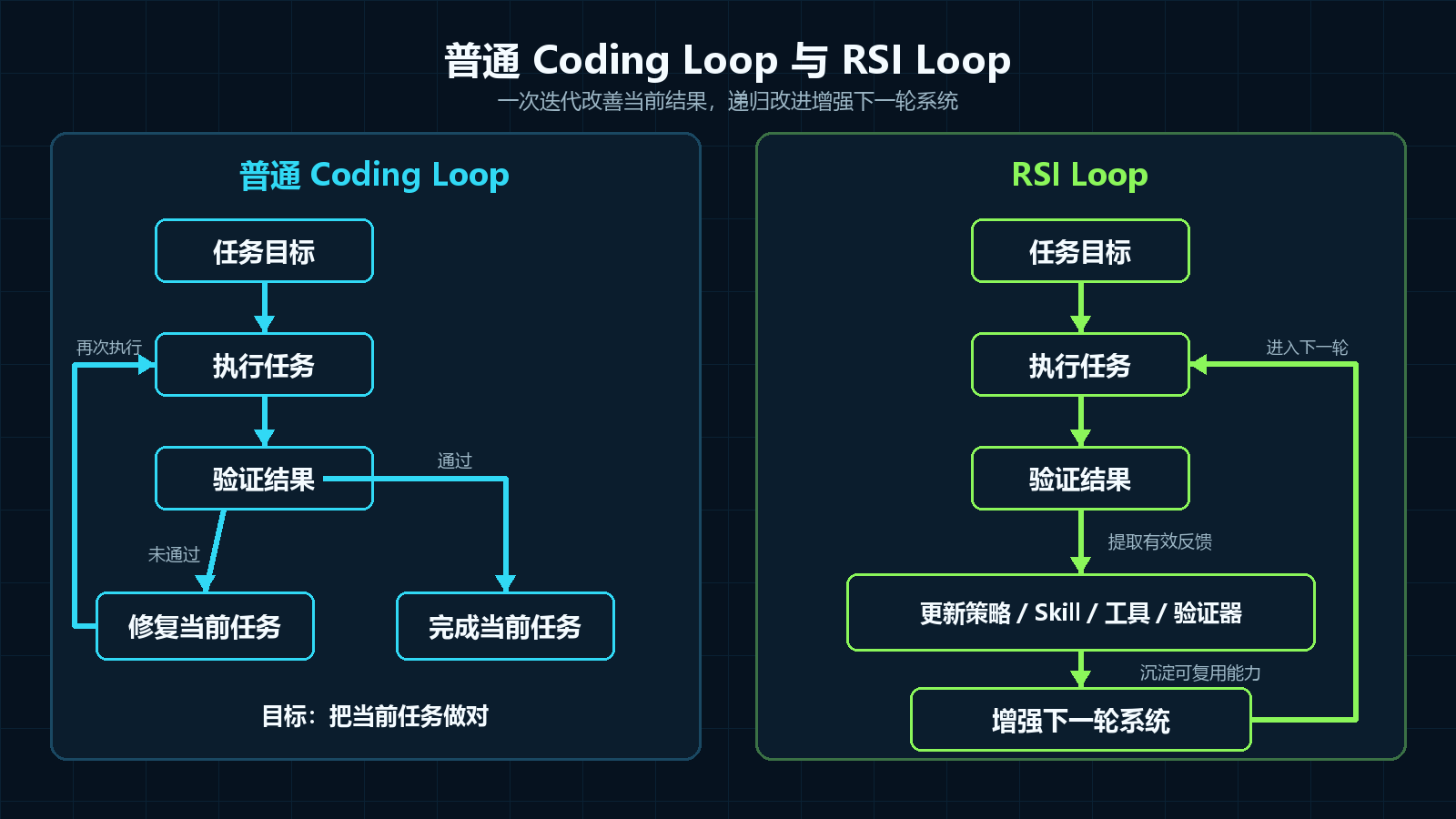1456x819 pixels.
Task: Select the cyan '验证结果' box
Action: tap(264, 479)
